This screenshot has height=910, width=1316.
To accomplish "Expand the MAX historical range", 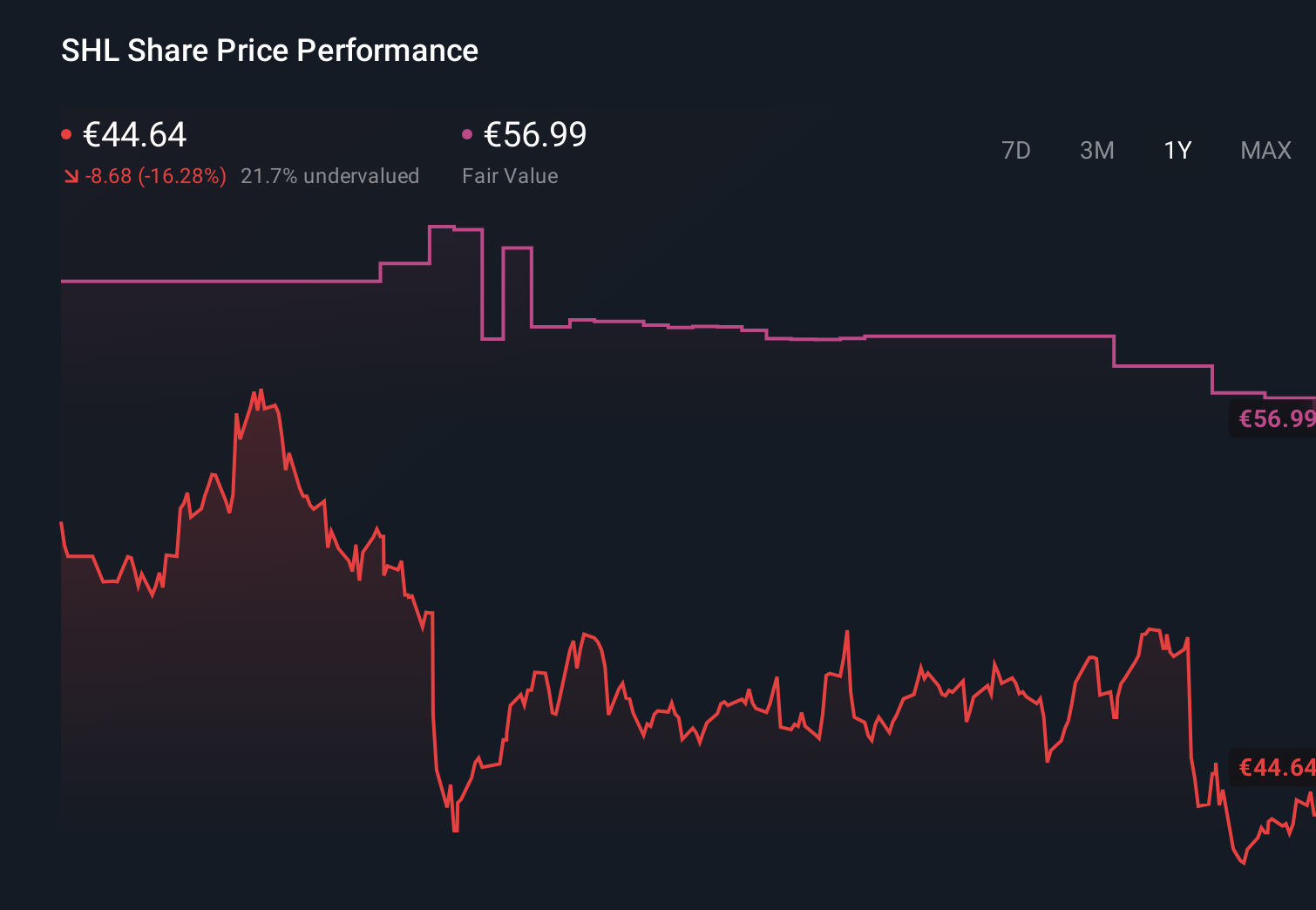I will point(1265,150).
